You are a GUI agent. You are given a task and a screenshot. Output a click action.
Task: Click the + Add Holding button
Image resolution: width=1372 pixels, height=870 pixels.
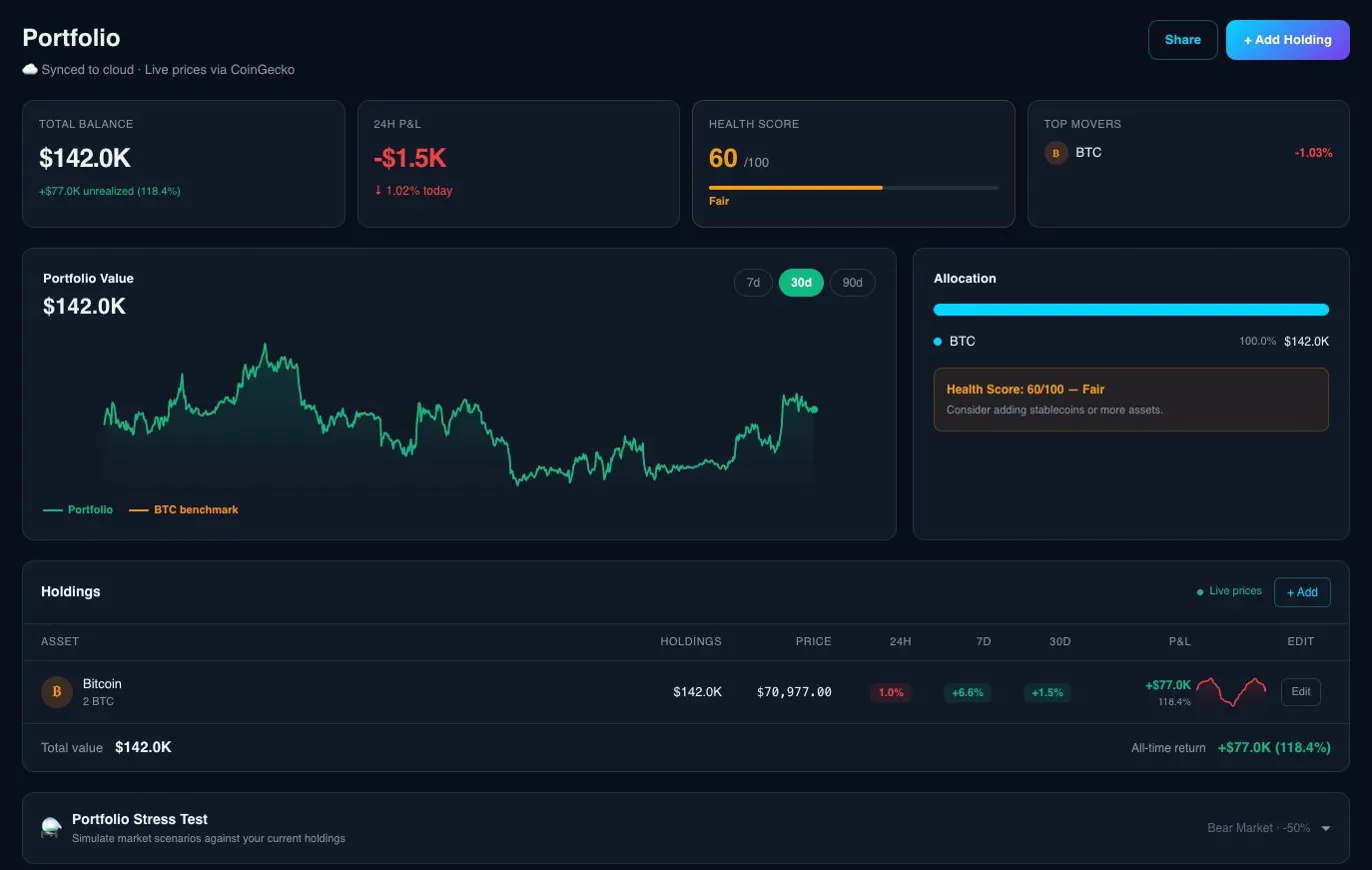pyautogui.click(x=1287, y=40)
